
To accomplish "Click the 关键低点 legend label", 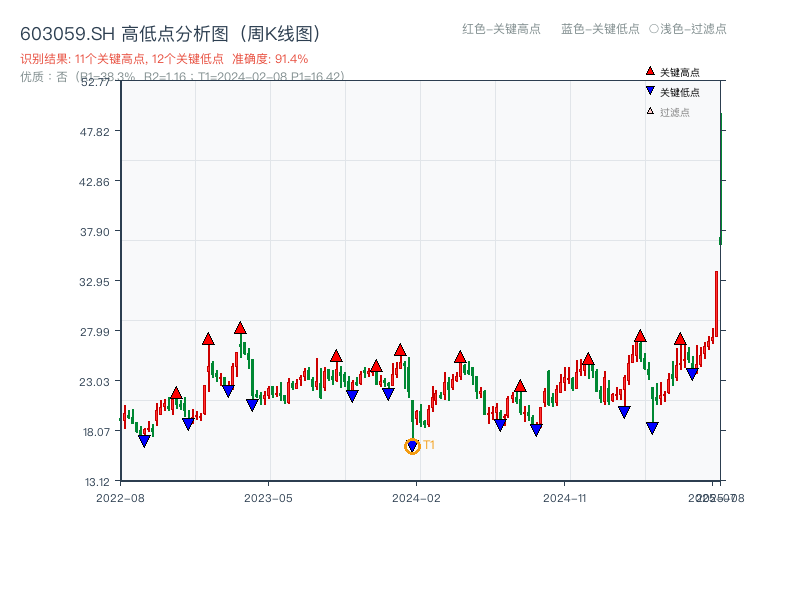I will pos(680,92).
